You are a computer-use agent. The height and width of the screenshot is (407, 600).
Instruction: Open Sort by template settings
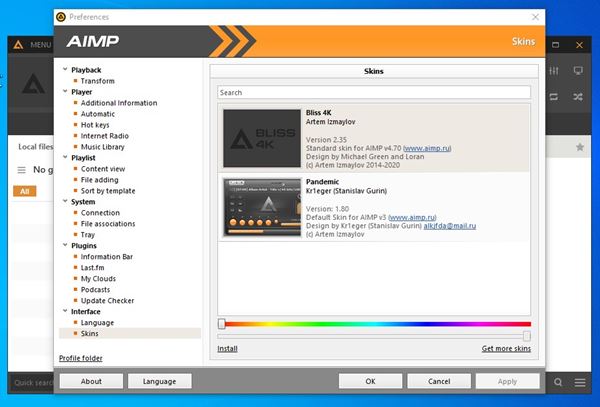tap(108, 191)
